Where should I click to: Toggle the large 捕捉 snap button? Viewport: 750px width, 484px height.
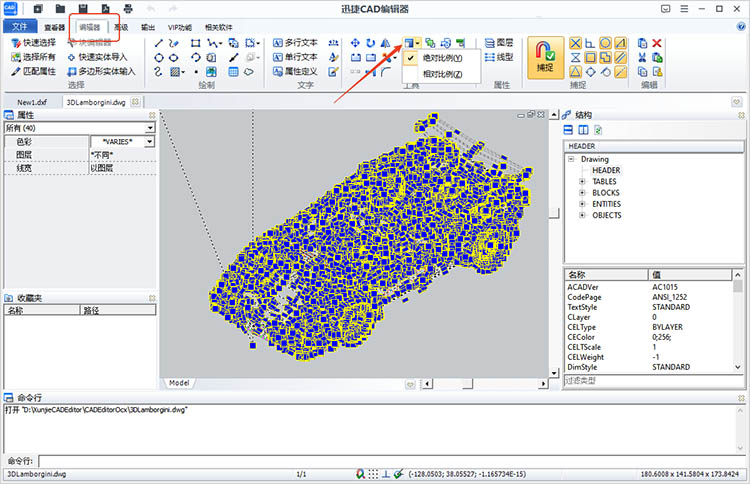pos(544,57)
